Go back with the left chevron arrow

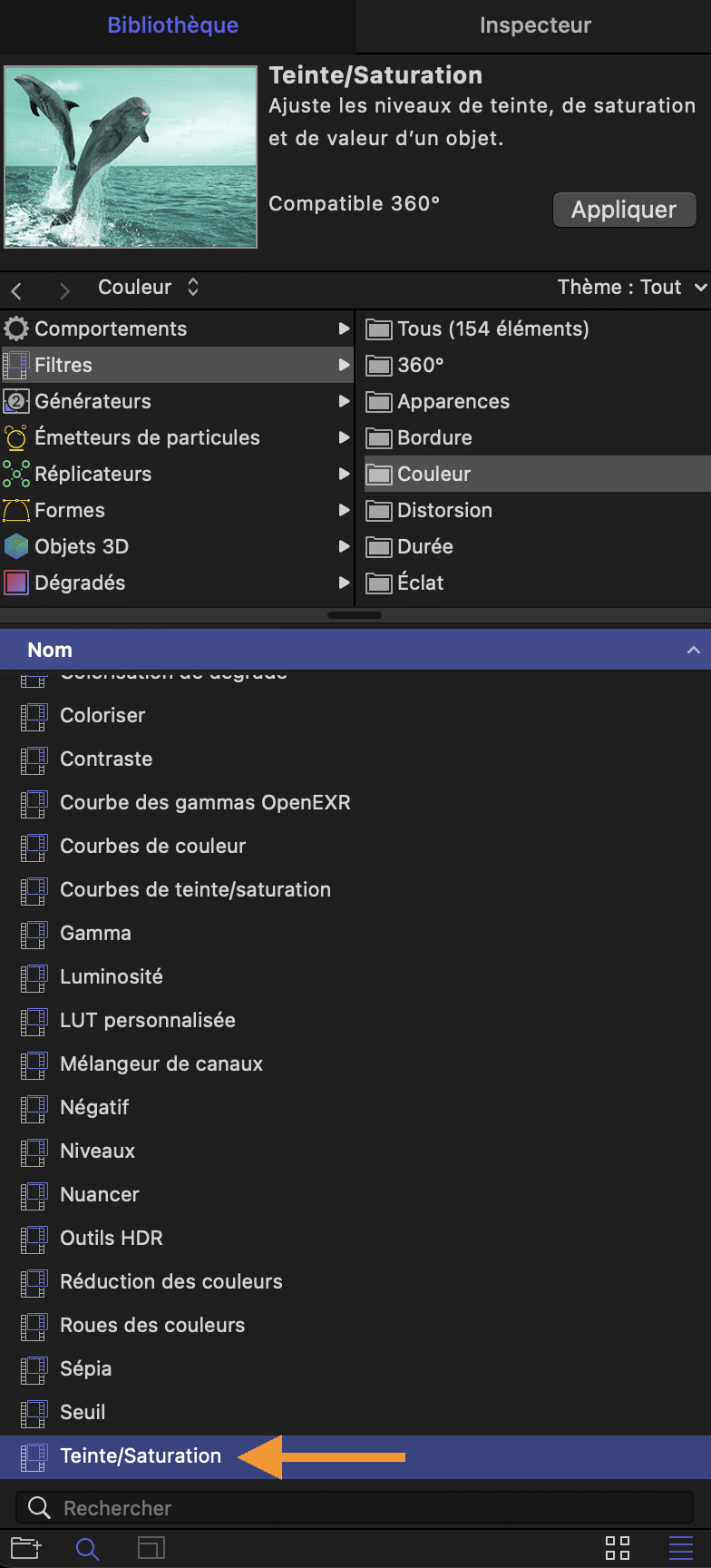tap(16, 290)
